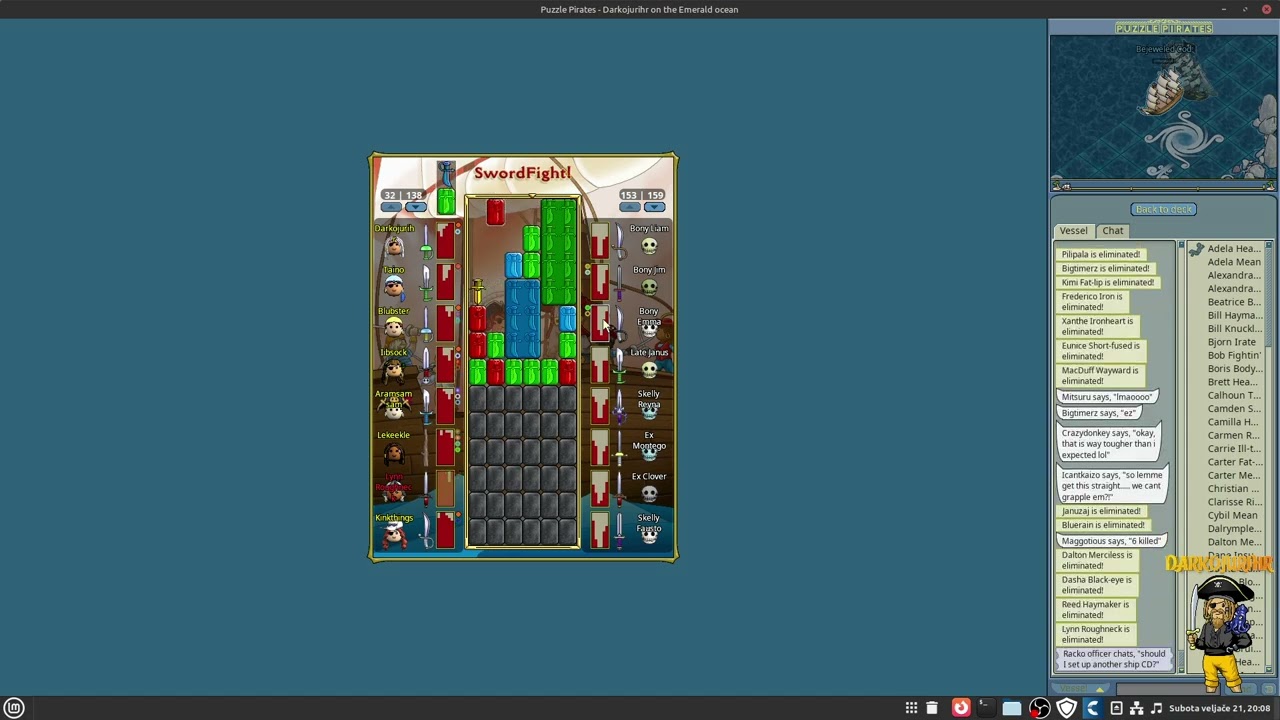The height and width of the screenshot is (720, 1280).
Task: Click the crew list scrollbar
Action: [x=1268, y=455]
